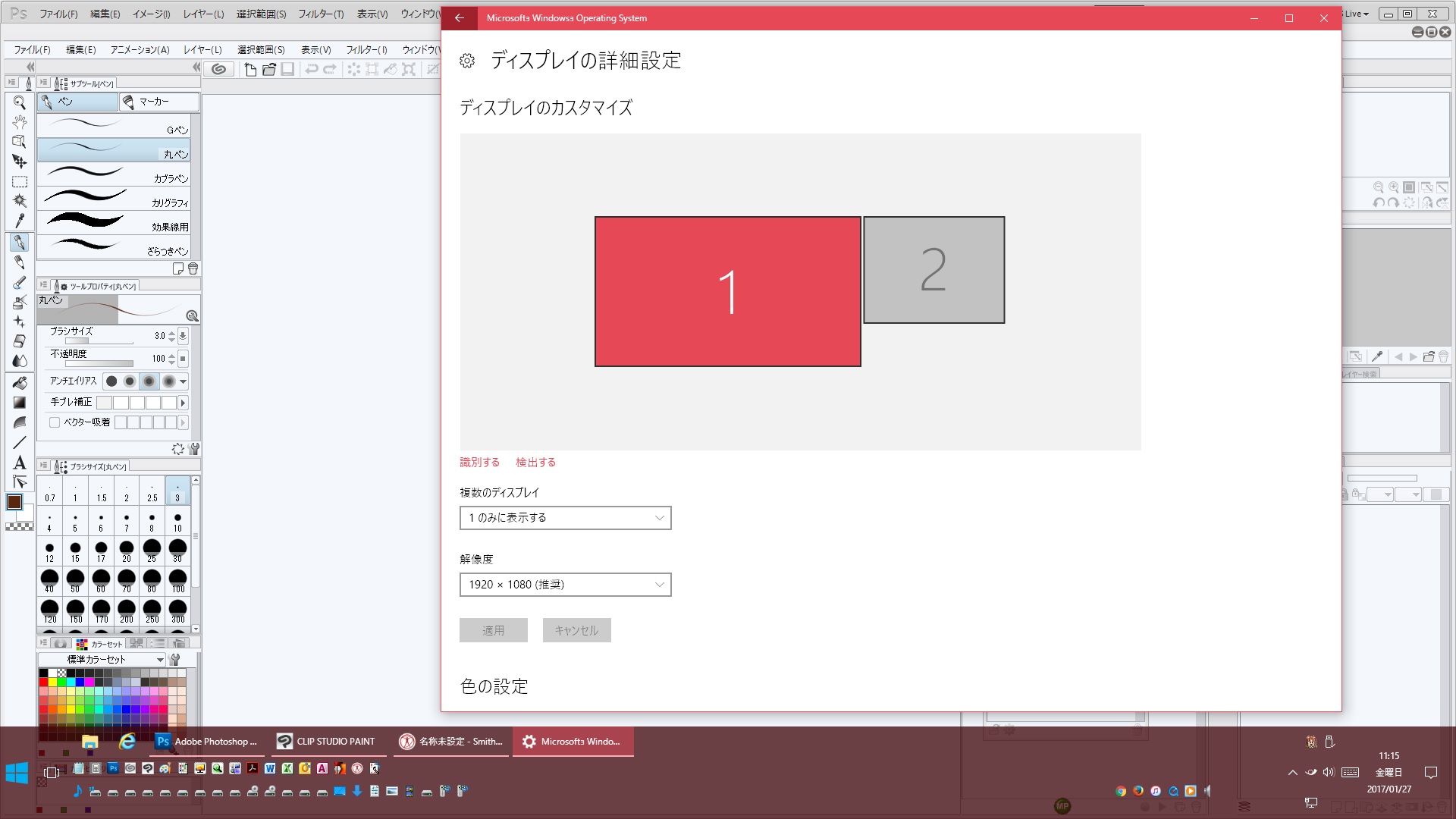Screen dimensions: 1456x819
Task: Select display 2 in the monitor layout
Action: tap(934, 270)
